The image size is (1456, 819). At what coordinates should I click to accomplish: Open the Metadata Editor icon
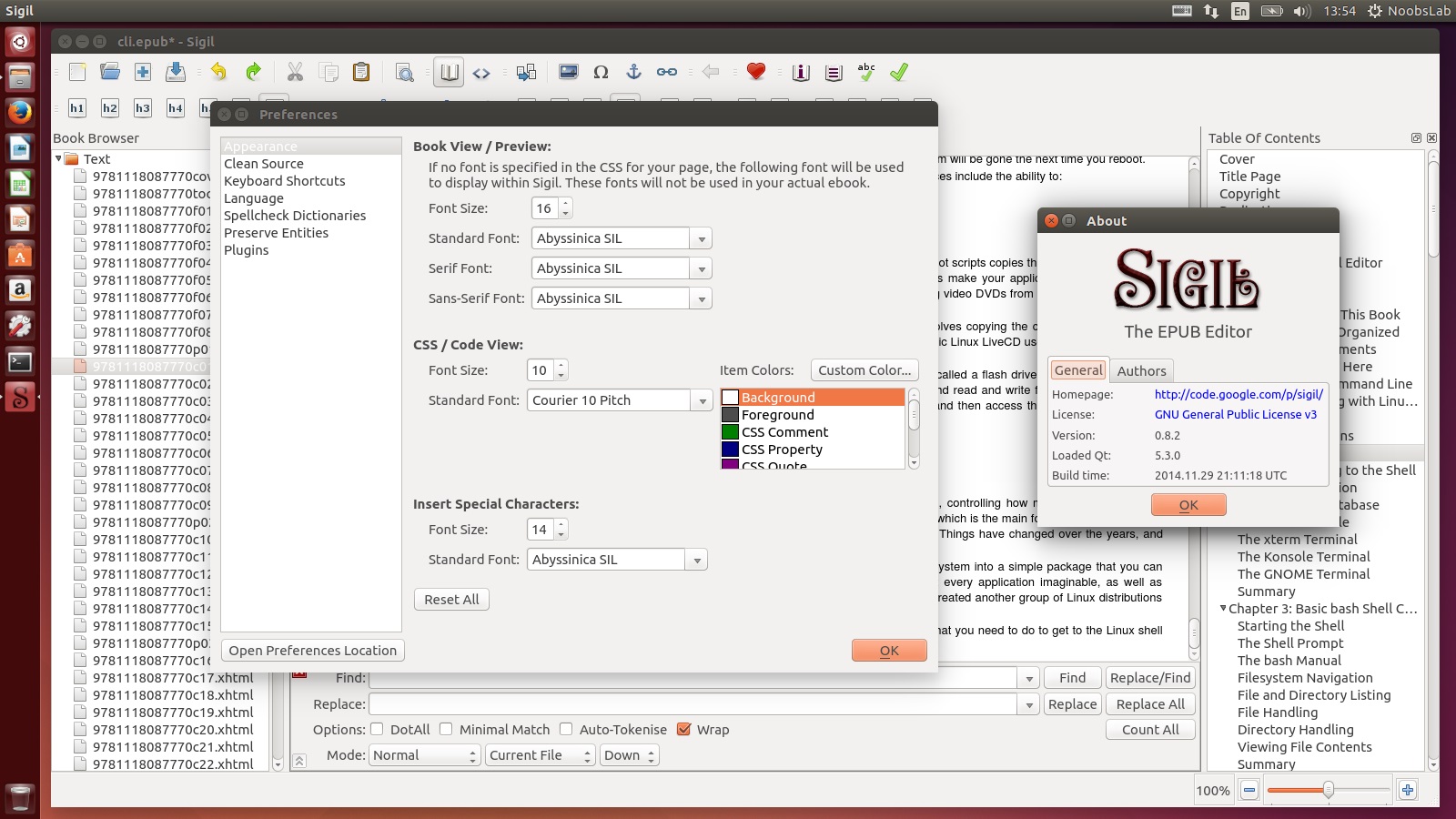tap(801, 72)
